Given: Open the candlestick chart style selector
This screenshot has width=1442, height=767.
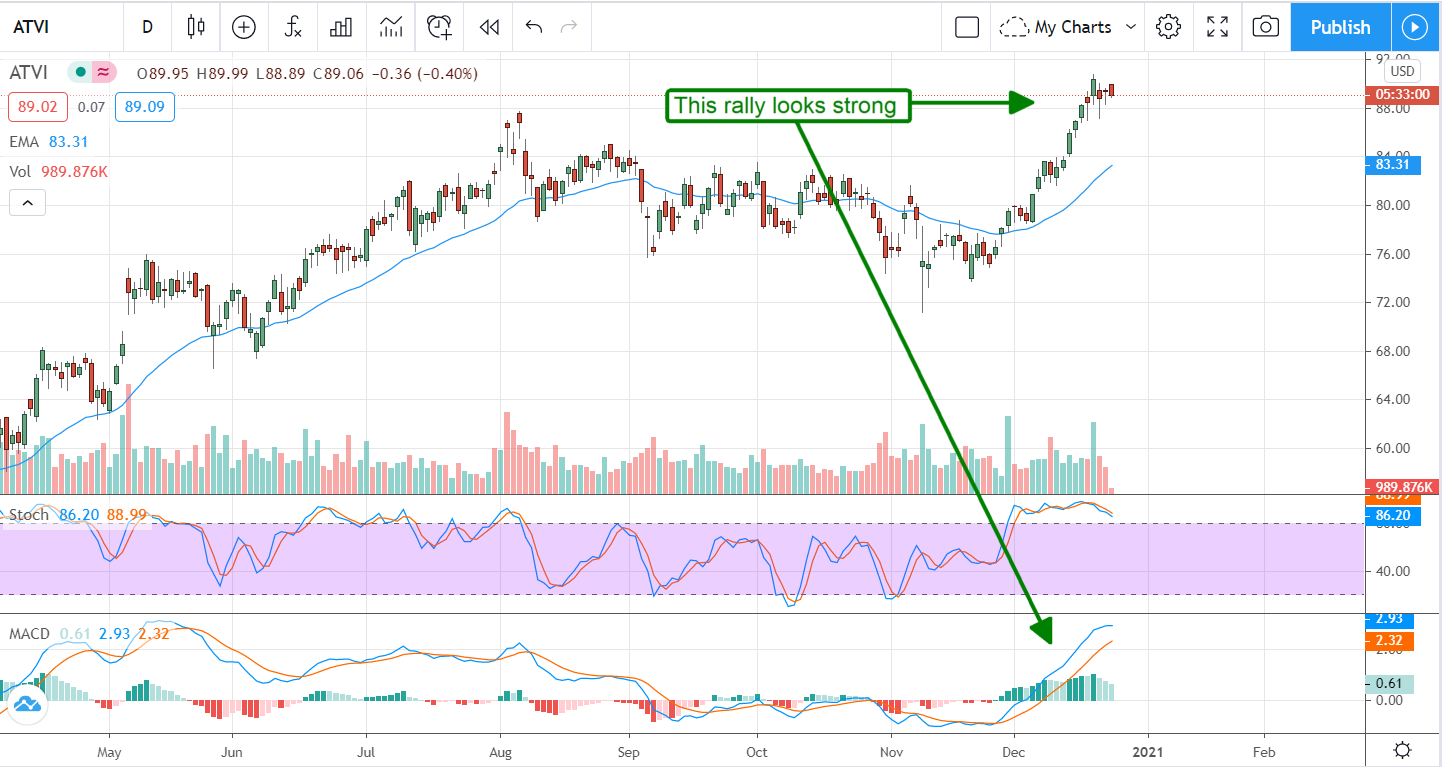Looking at the screenshot, I should [195, 27].
